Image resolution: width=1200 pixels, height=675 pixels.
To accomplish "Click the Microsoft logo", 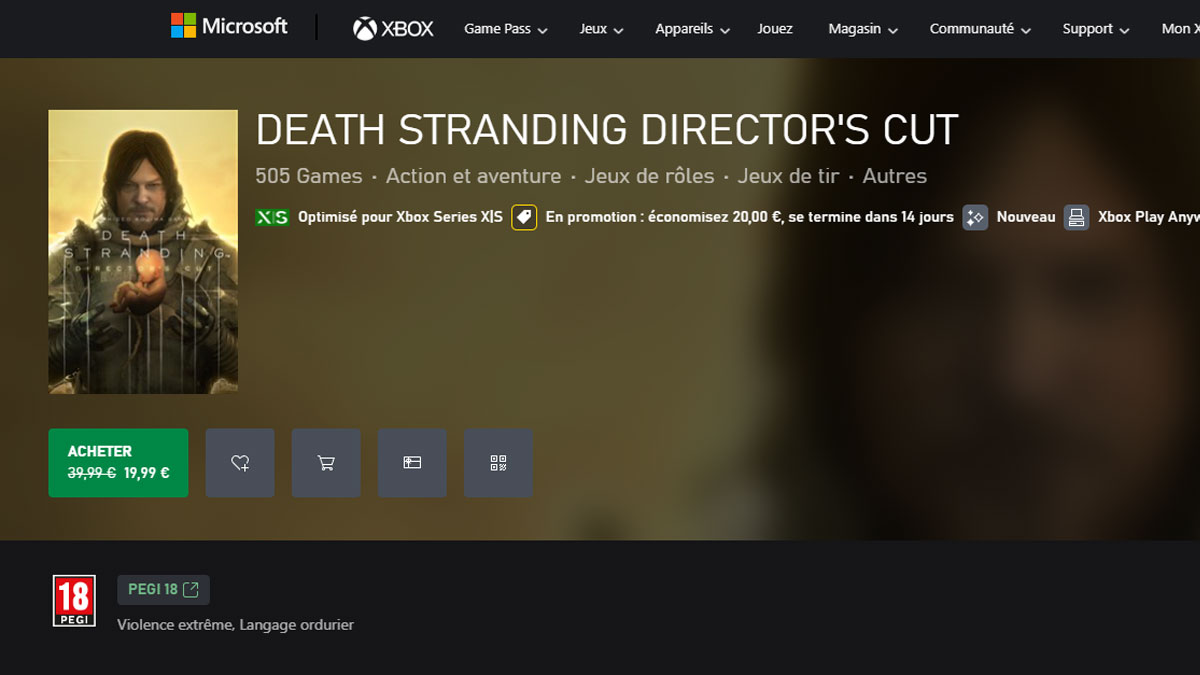I will point(228,26).
